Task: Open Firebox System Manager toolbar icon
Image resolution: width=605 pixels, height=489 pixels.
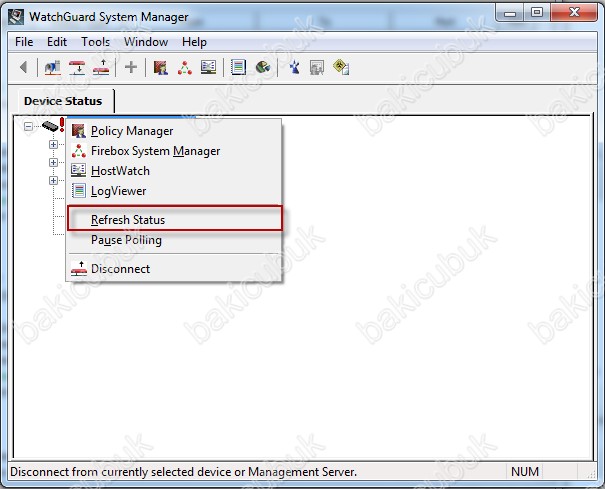Action: (x=184, y=68)
